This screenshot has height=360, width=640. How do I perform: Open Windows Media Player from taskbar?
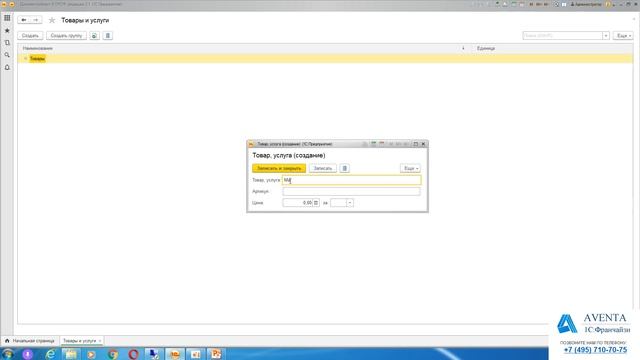(91, 354)
